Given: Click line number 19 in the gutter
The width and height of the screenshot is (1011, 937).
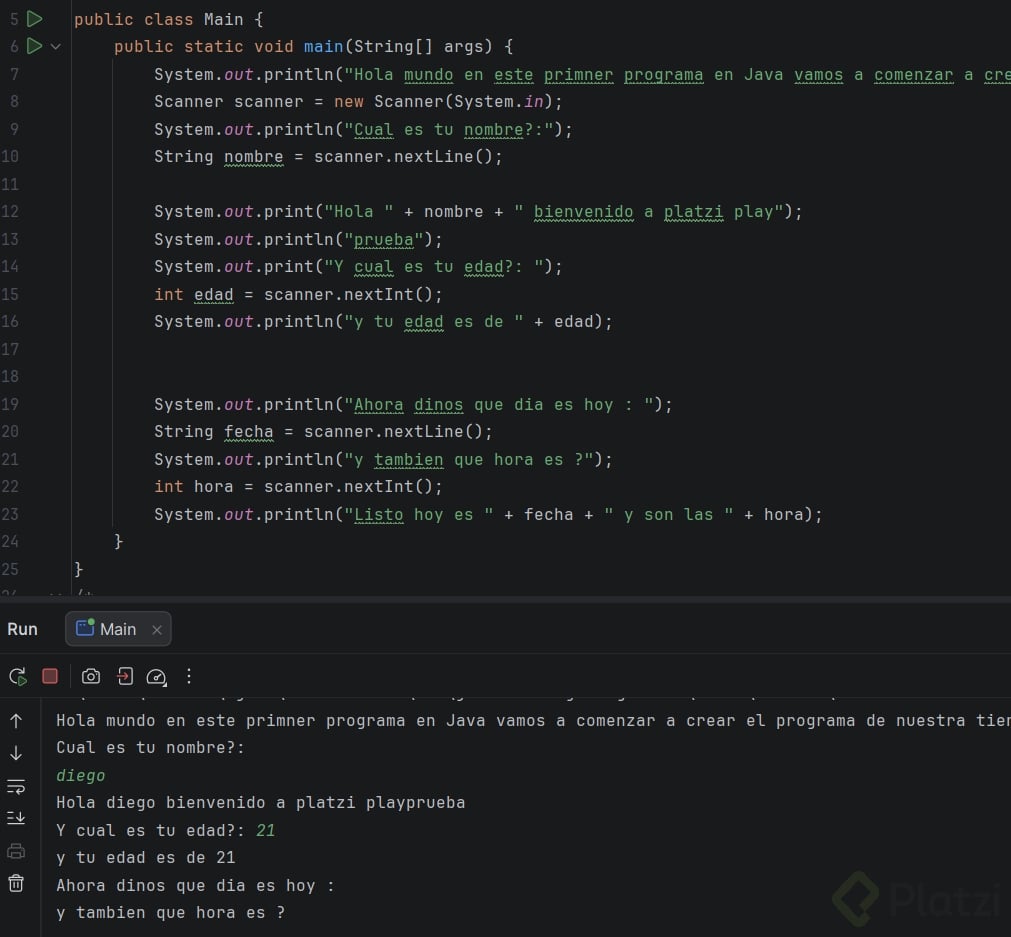Looking at the screenshot, I should pyautogui.click(x=10, y=404).
